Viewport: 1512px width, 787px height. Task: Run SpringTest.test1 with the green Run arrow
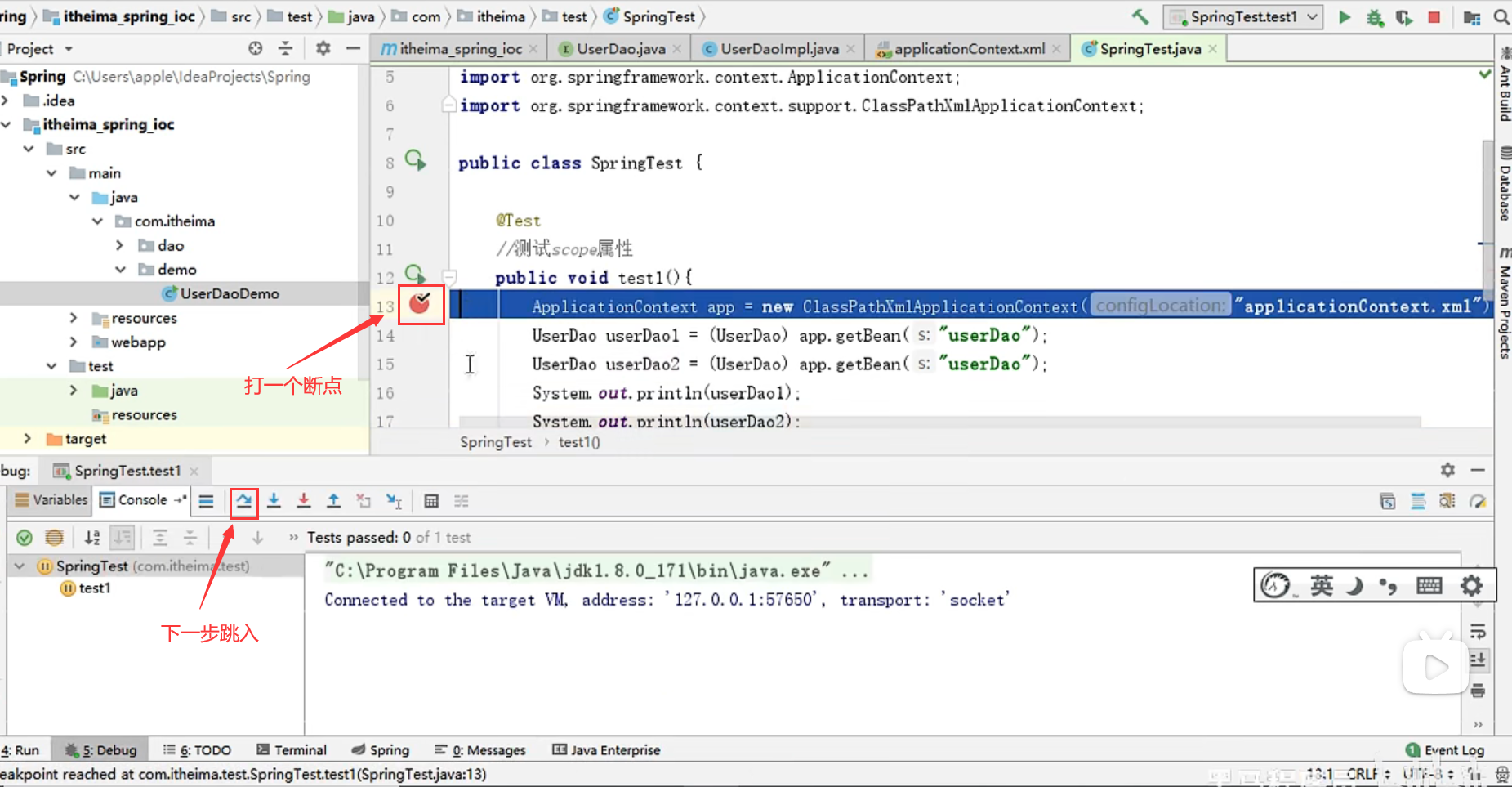point(1345,16)
